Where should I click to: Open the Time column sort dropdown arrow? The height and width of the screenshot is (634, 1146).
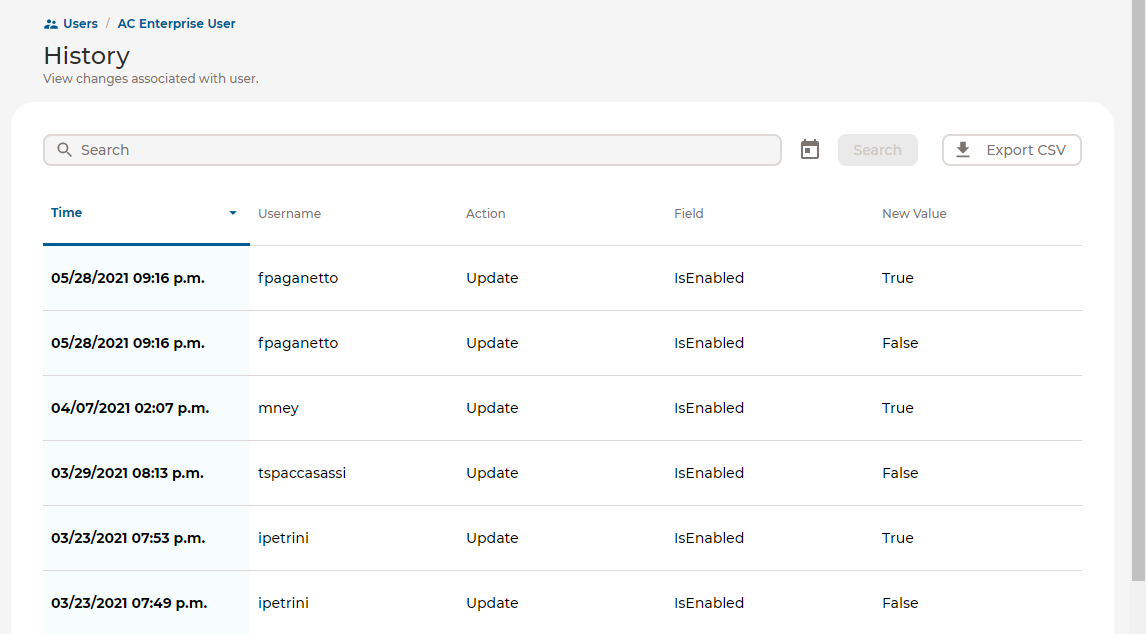(x=232, y=213)
